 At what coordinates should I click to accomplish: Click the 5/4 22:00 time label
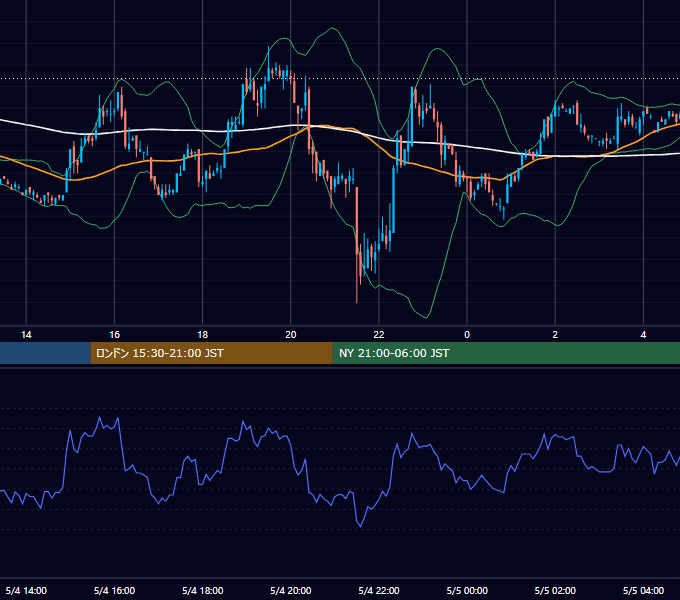(x=379, y=591)
